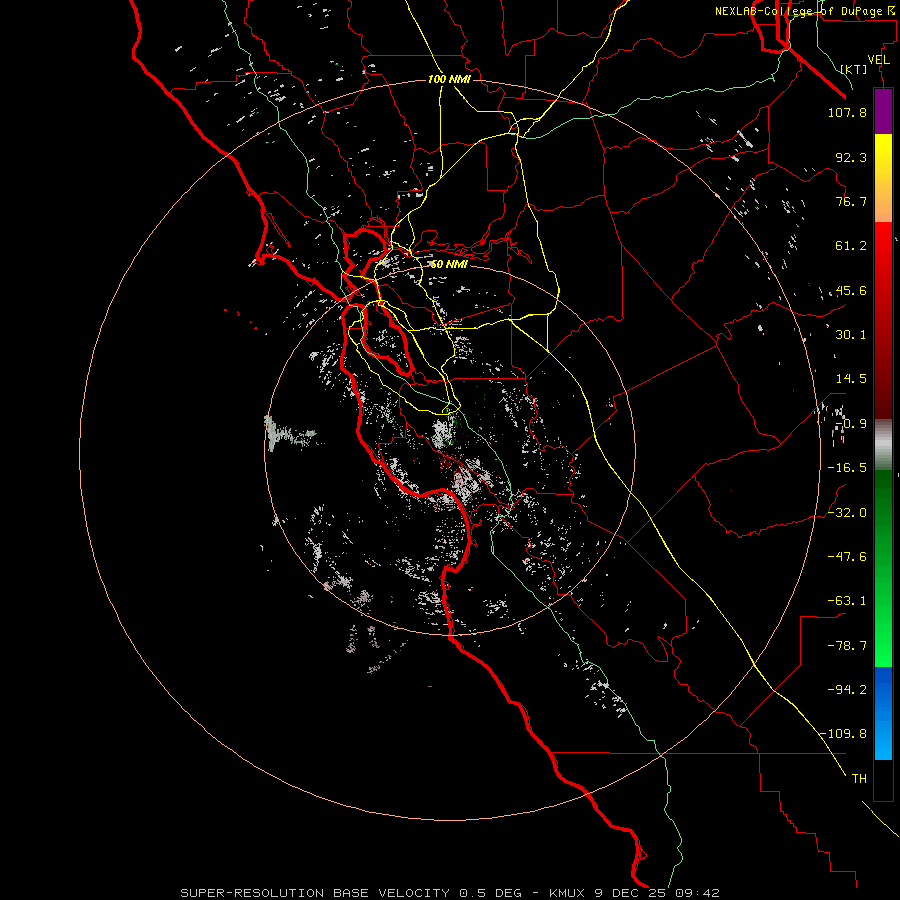This screenshot has height=900, width=900.
Task: Click the -109.8 legend value
Action: 844,734
